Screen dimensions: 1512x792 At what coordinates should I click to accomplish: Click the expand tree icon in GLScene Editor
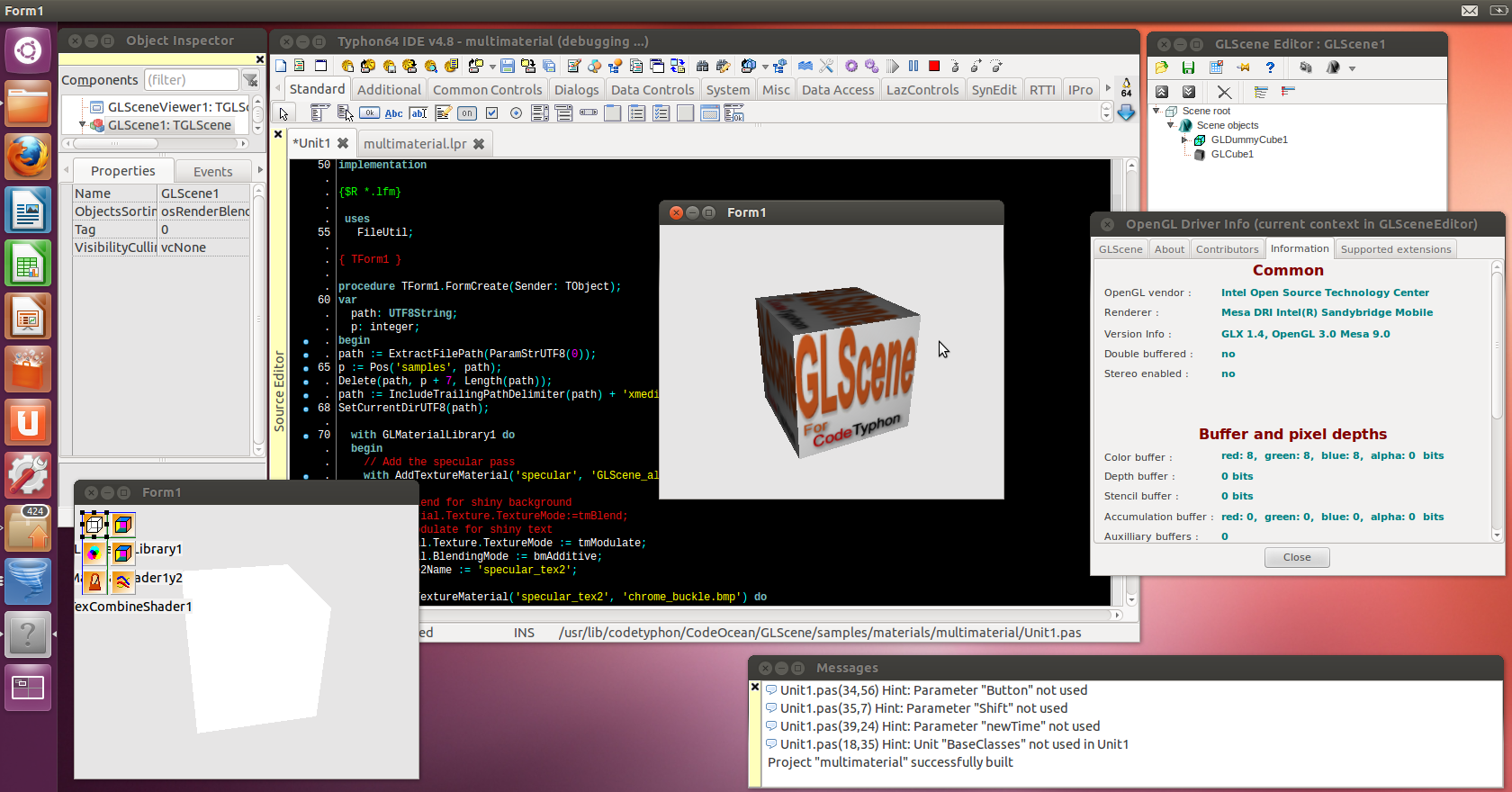coord(1261,92)
